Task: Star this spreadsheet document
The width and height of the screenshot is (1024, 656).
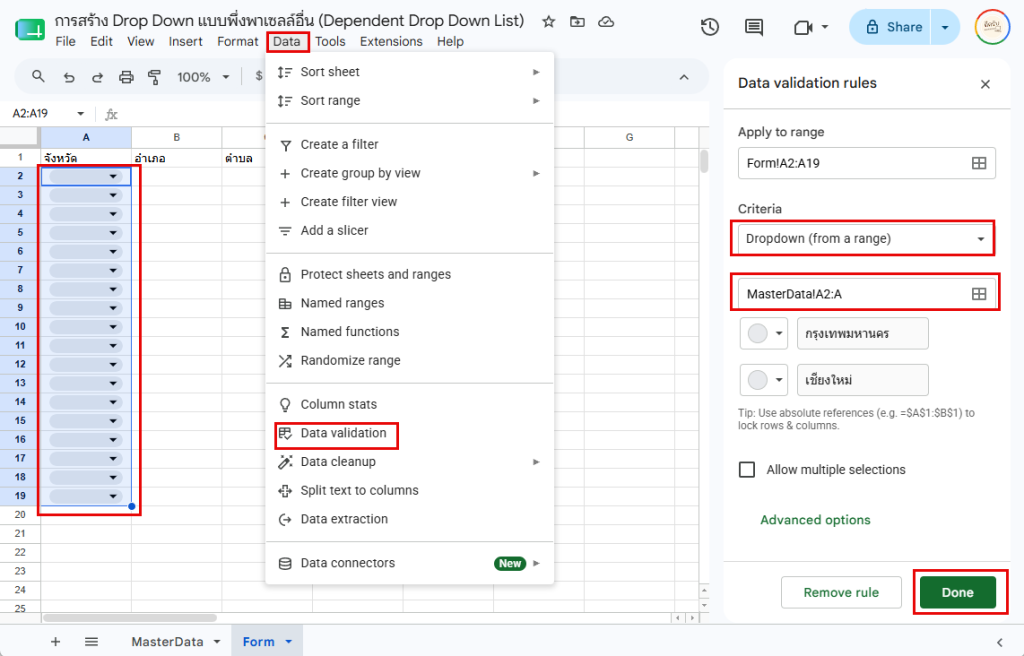Action: click(x=549, y=22)
